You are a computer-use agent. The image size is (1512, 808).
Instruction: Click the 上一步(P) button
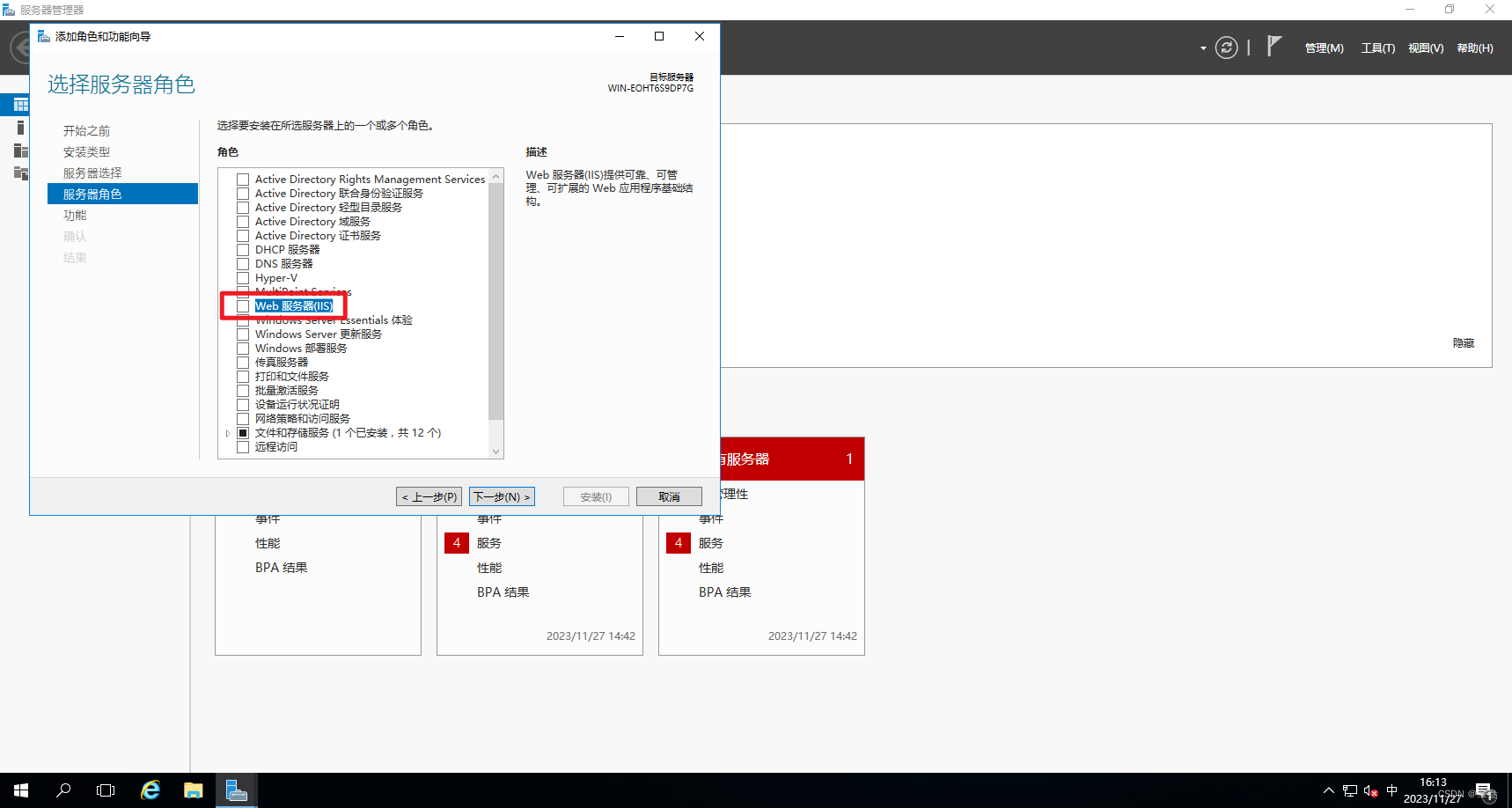tap(429, 496)
